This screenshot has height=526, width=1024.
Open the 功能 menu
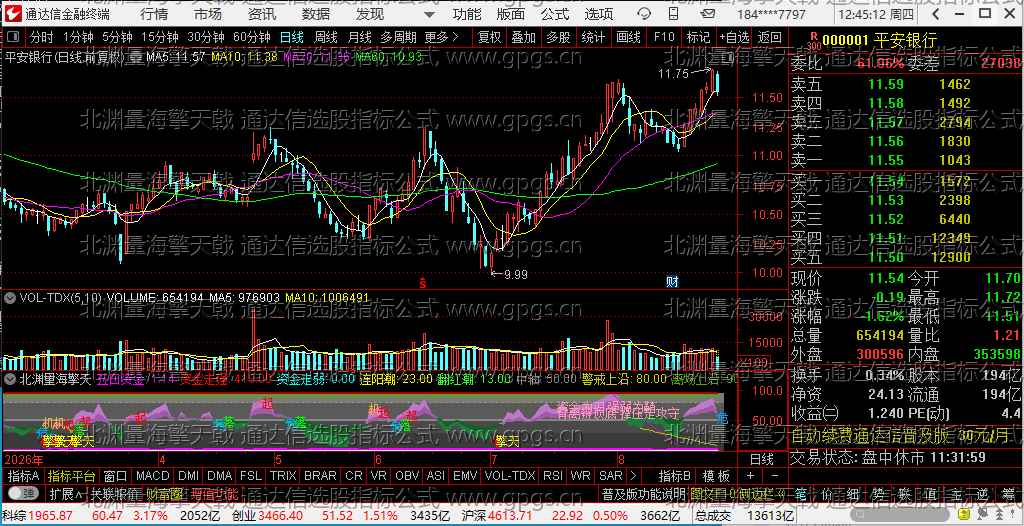pos(467,13)
